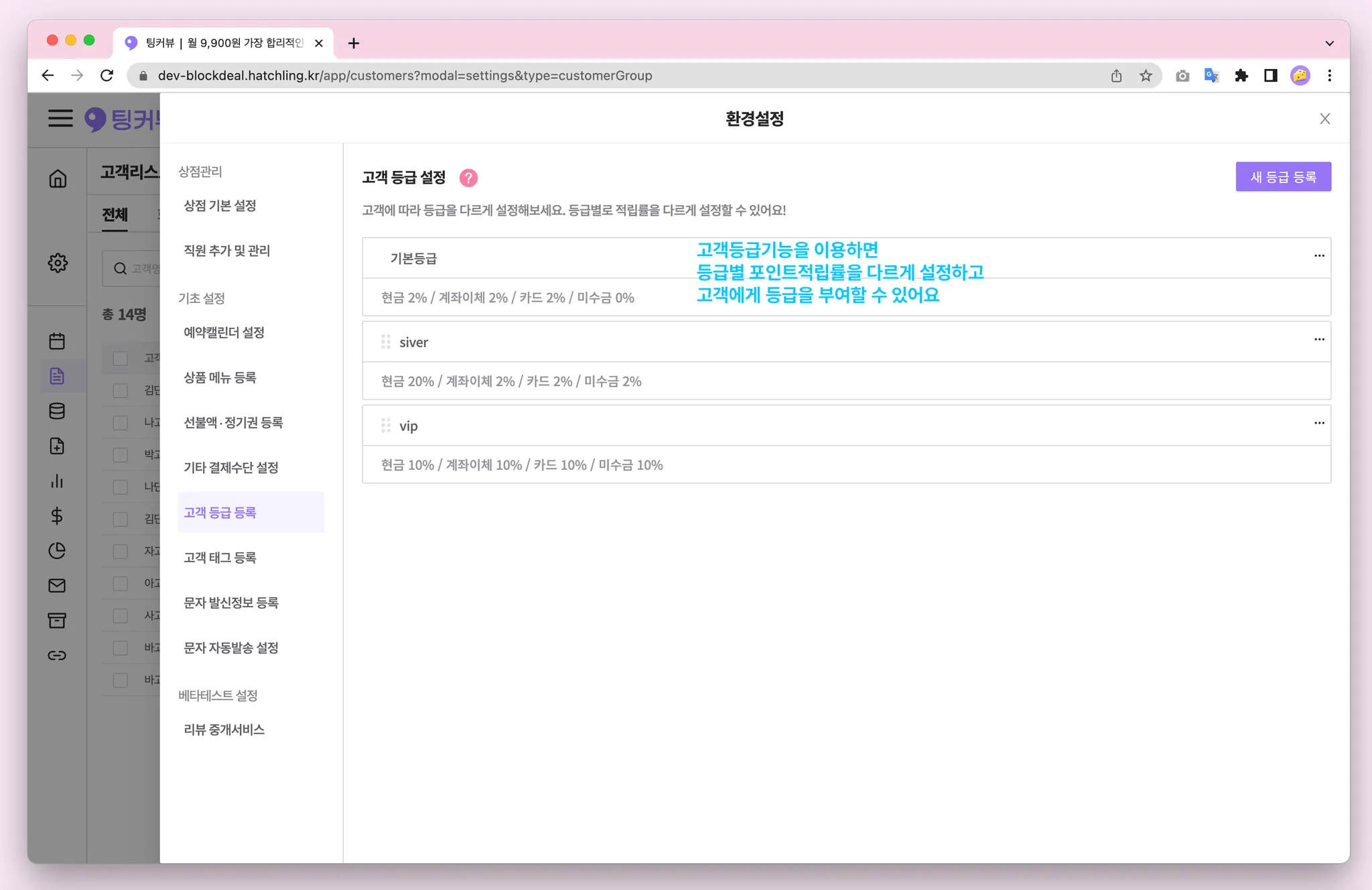1372x890 pixels.
Task: Open more options for 기본등급
Action: [1318, 256]
